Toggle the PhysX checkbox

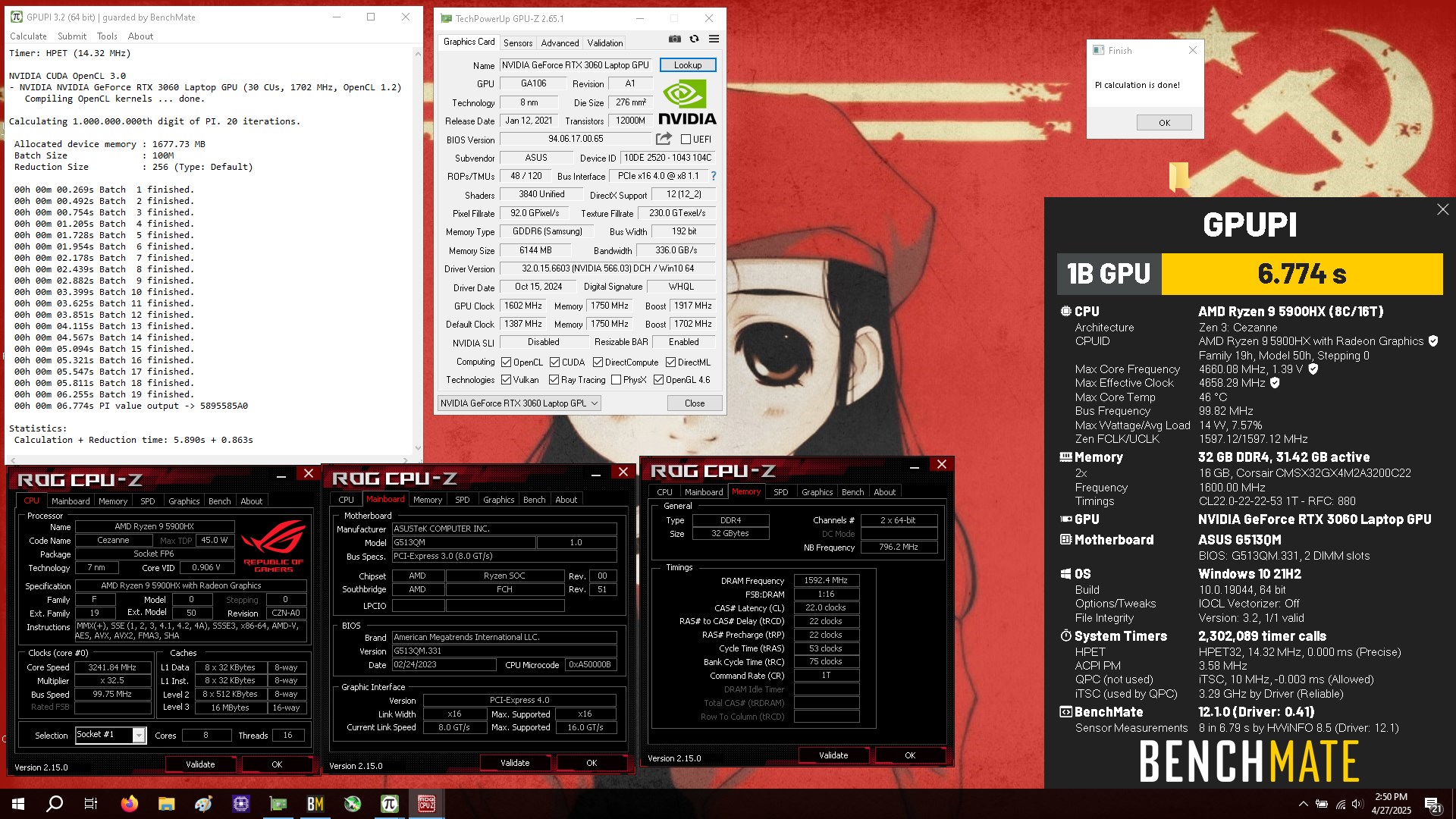click(x=616, y=380)
